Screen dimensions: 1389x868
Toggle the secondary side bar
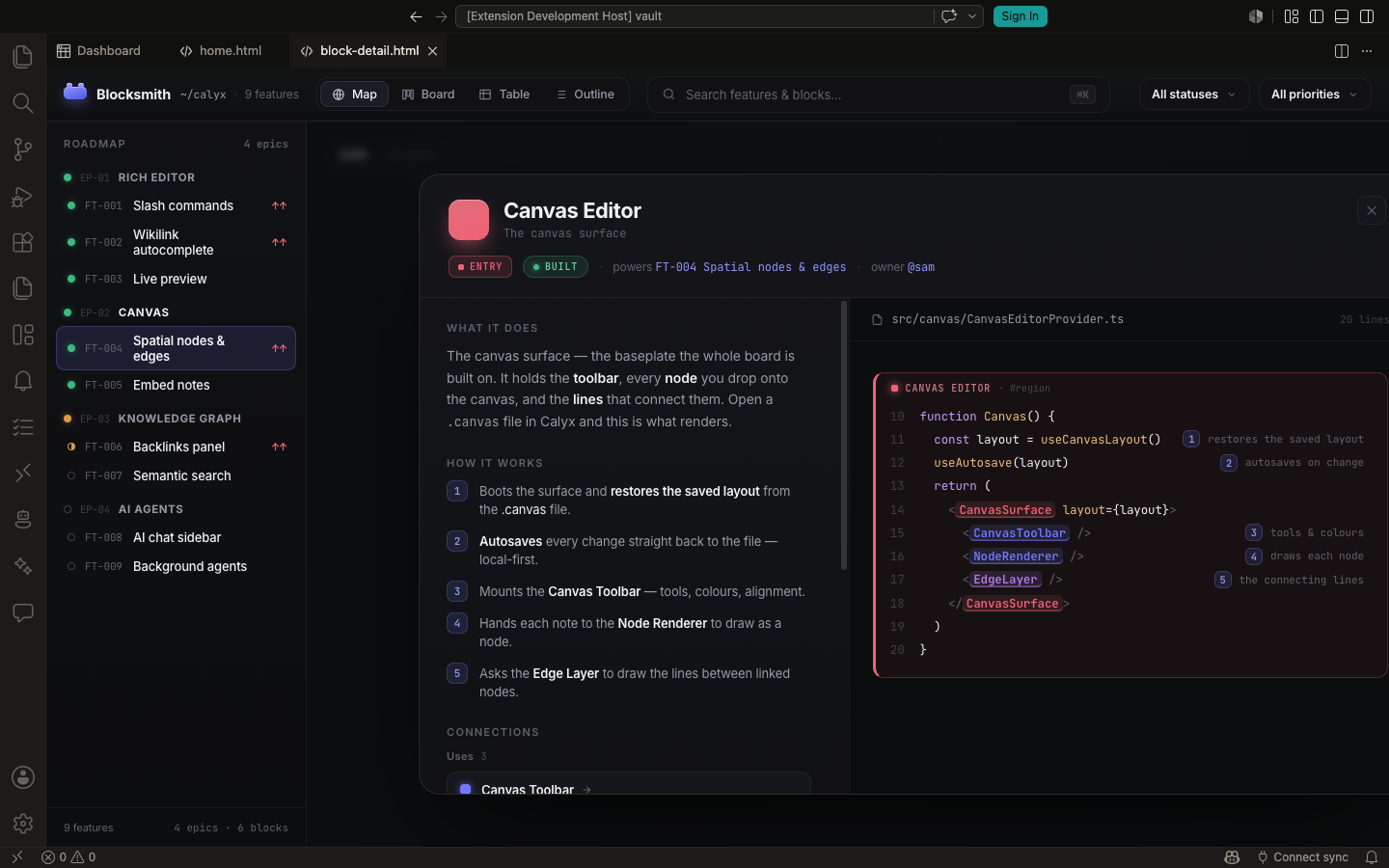click(x=1367, y=16)
